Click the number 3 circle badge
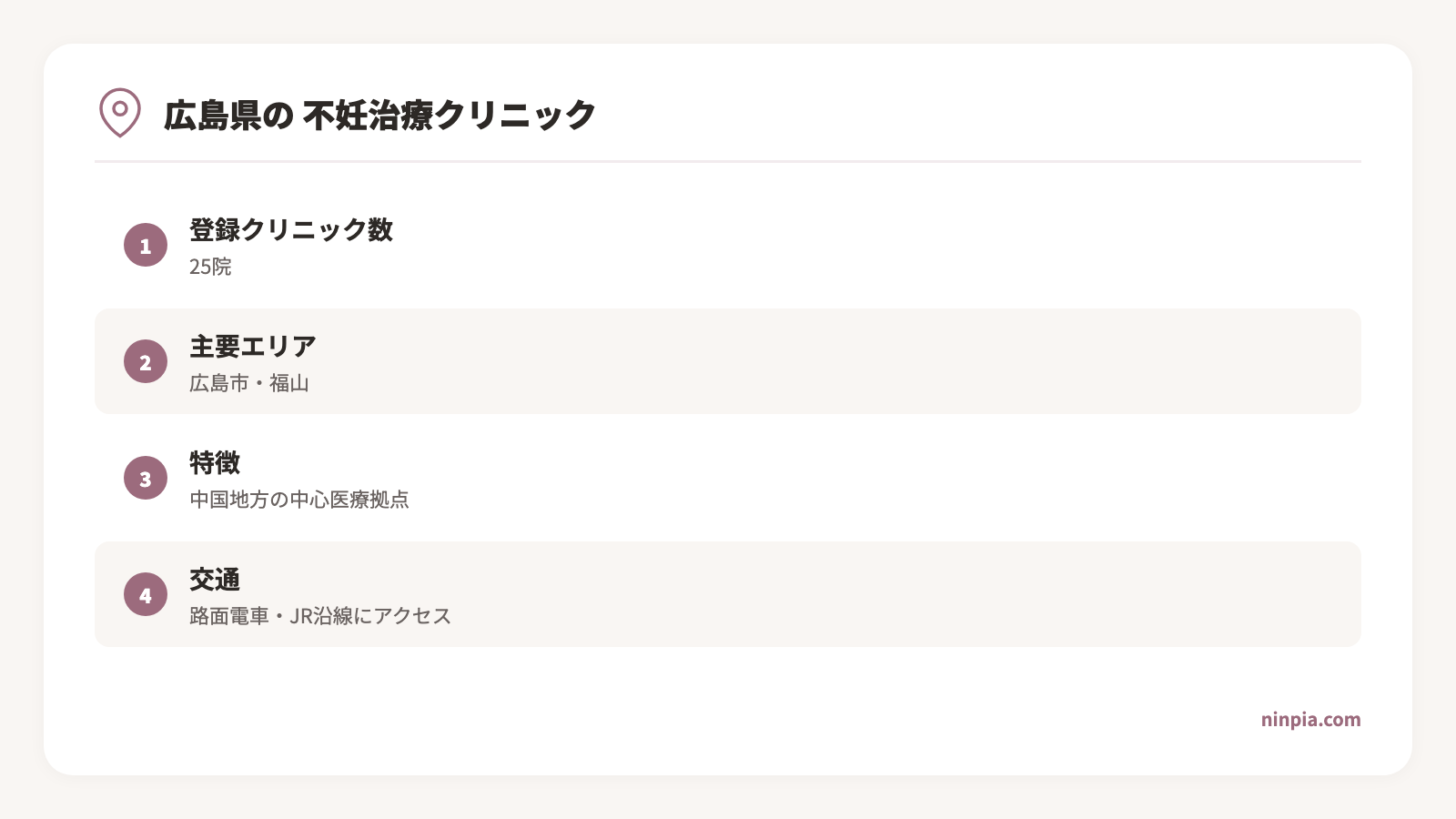1456x819 pixels. pyautogui.click(x=146, y=478)
